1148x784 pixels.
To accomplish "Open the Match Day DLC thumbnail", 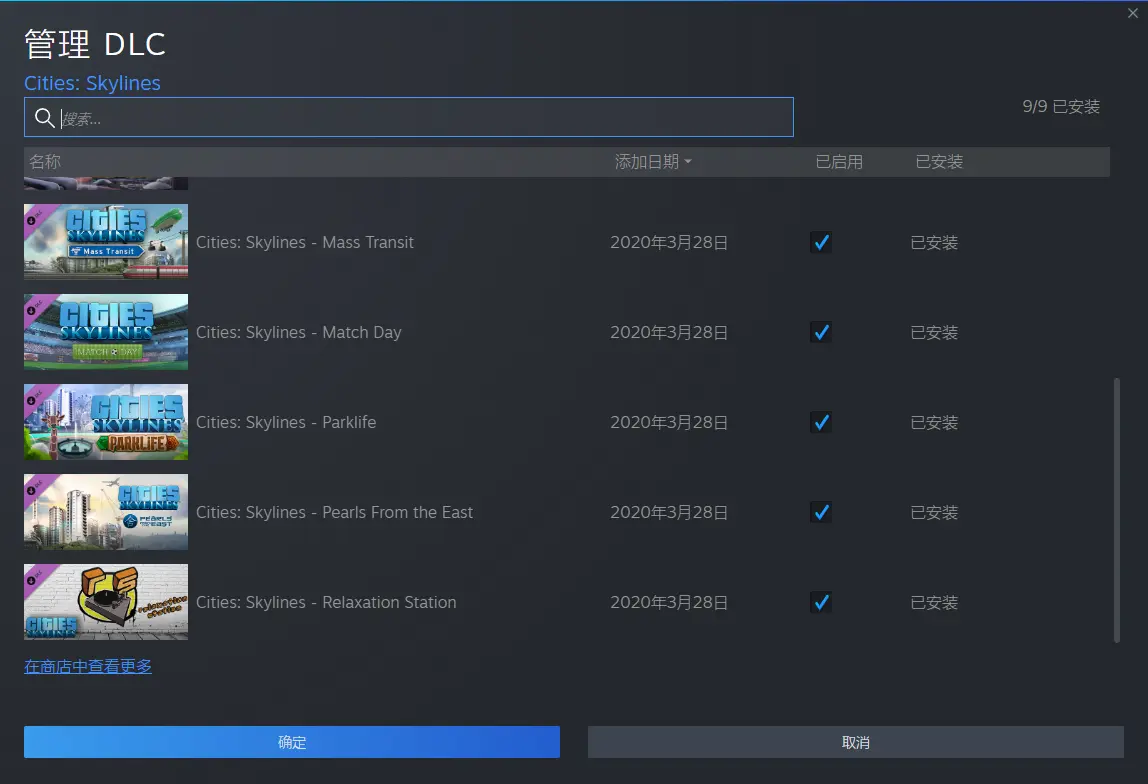I will (106, 332).
